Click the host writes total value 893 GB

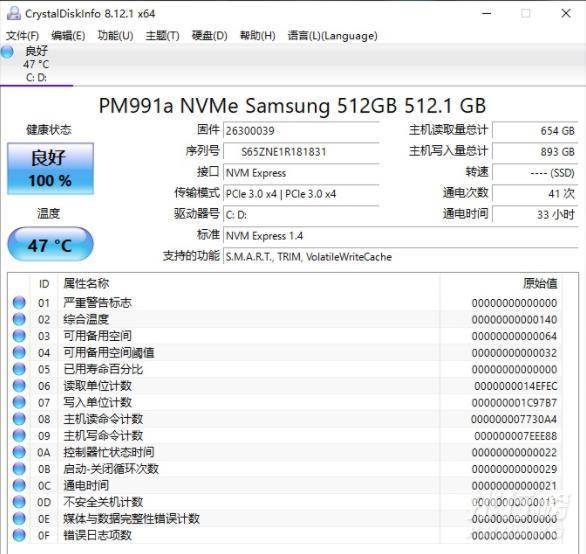(535, 152)
